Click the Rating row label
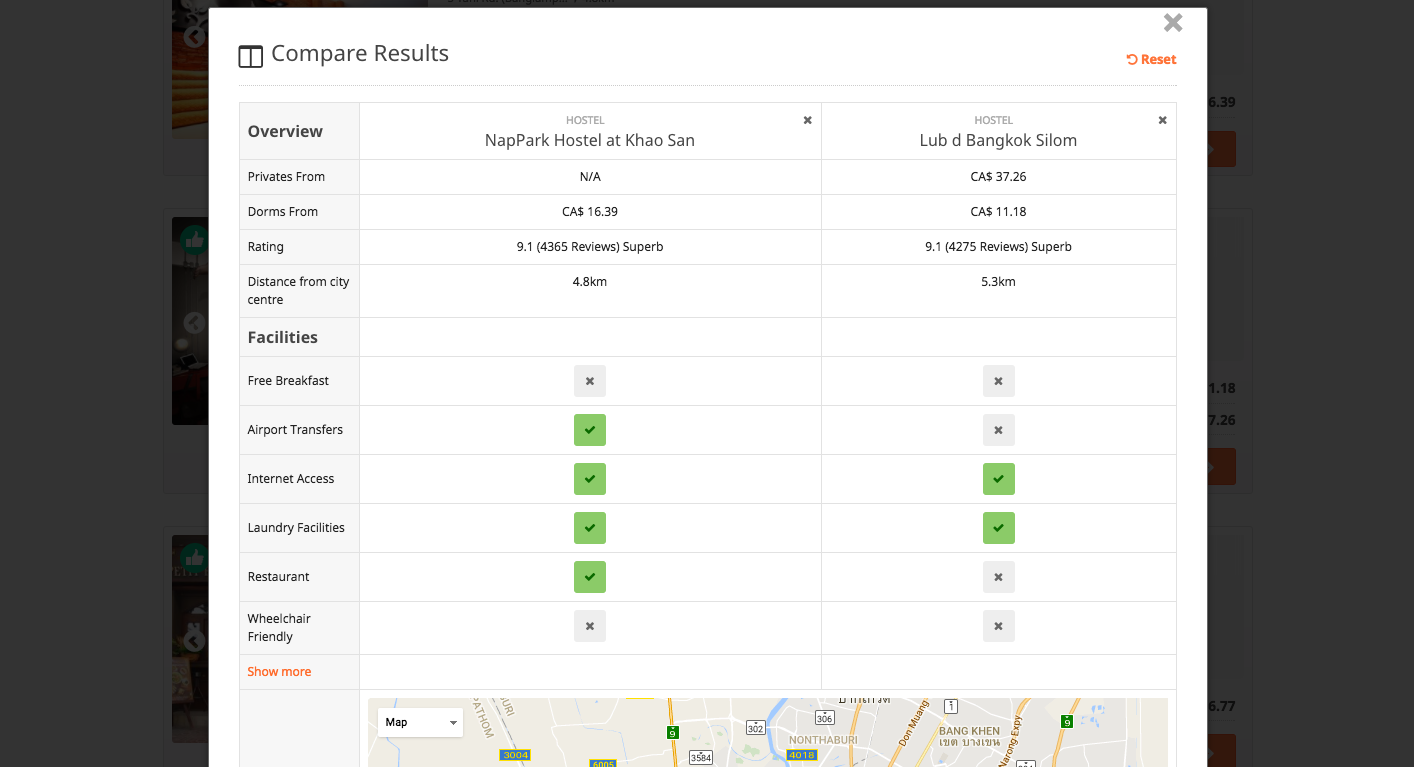Screen dimensions: 1414x767 [265, 247]
